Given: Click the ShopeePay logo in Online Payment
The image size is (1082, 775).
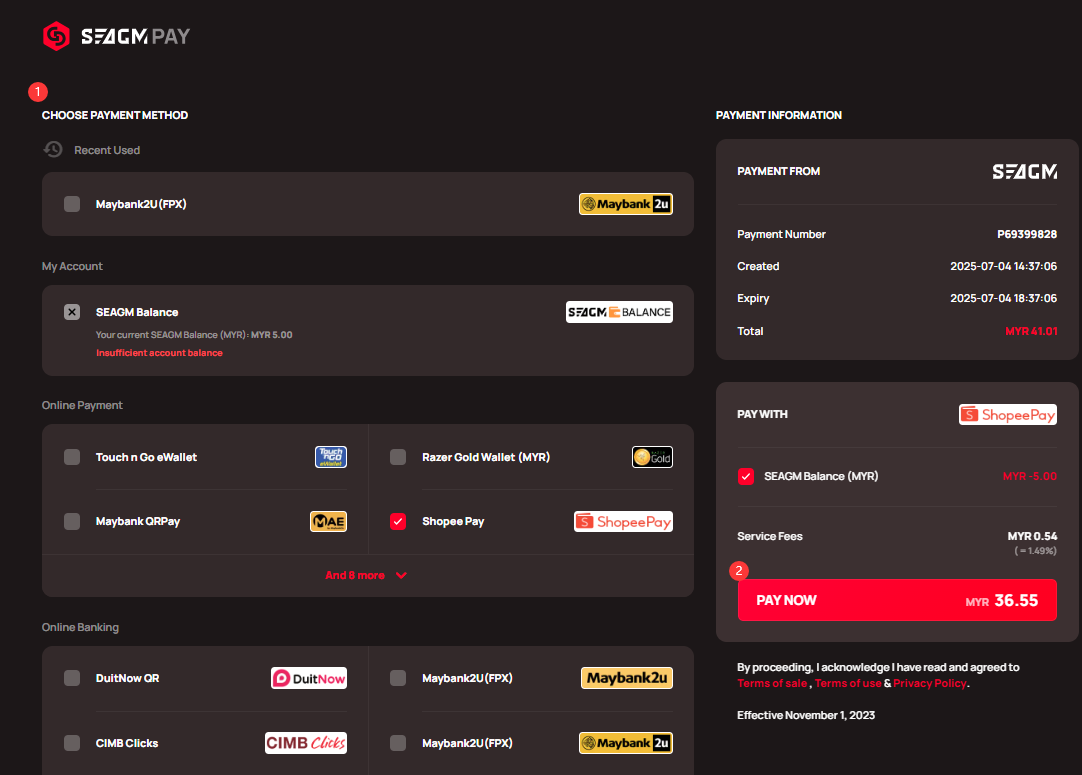Looking at the screenshot, I should [x=623, y=521].
